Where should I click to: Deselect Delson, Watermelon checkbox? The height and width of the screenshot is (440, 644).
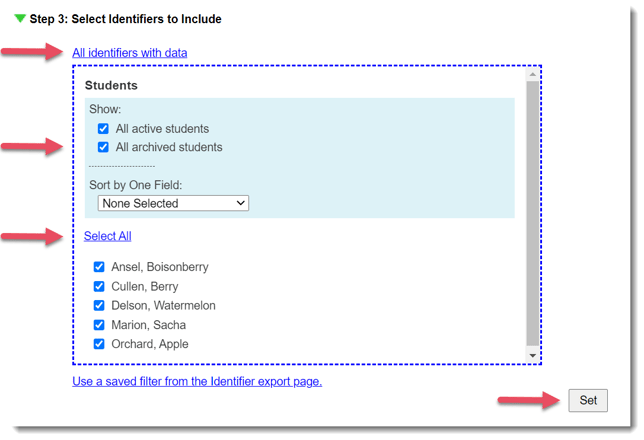pos(99,306)
